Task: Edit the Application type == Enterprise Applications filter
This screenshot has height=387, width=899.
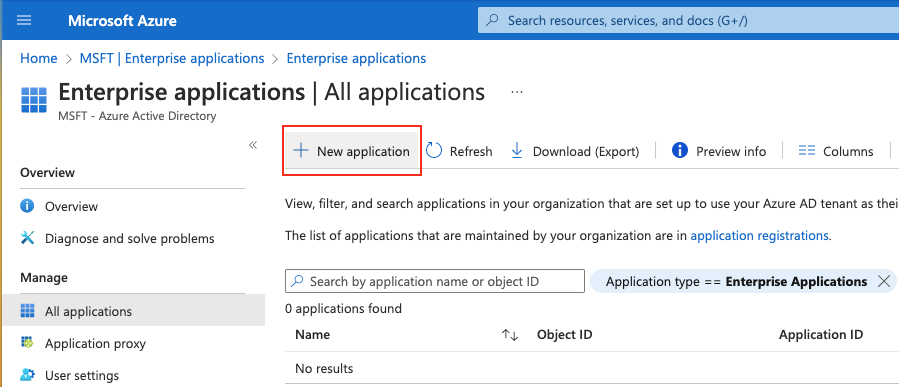Action: [736, 282]
